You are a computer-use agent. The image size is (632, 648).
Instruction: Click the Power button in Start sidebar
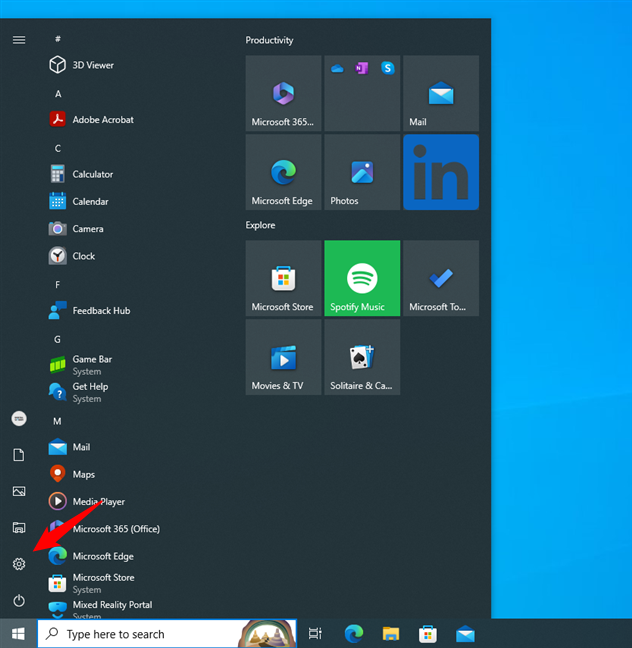pyautogui.click(x=19, y=600)
